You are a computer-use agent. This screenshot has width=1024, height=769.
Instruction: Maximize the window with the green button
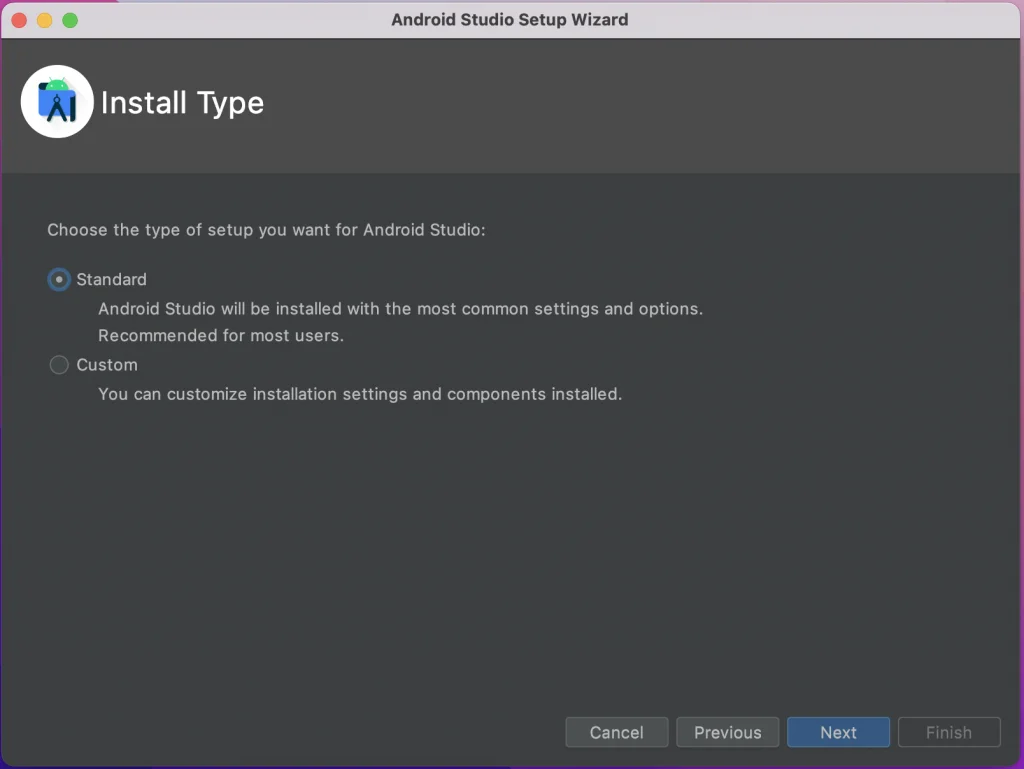70,20
